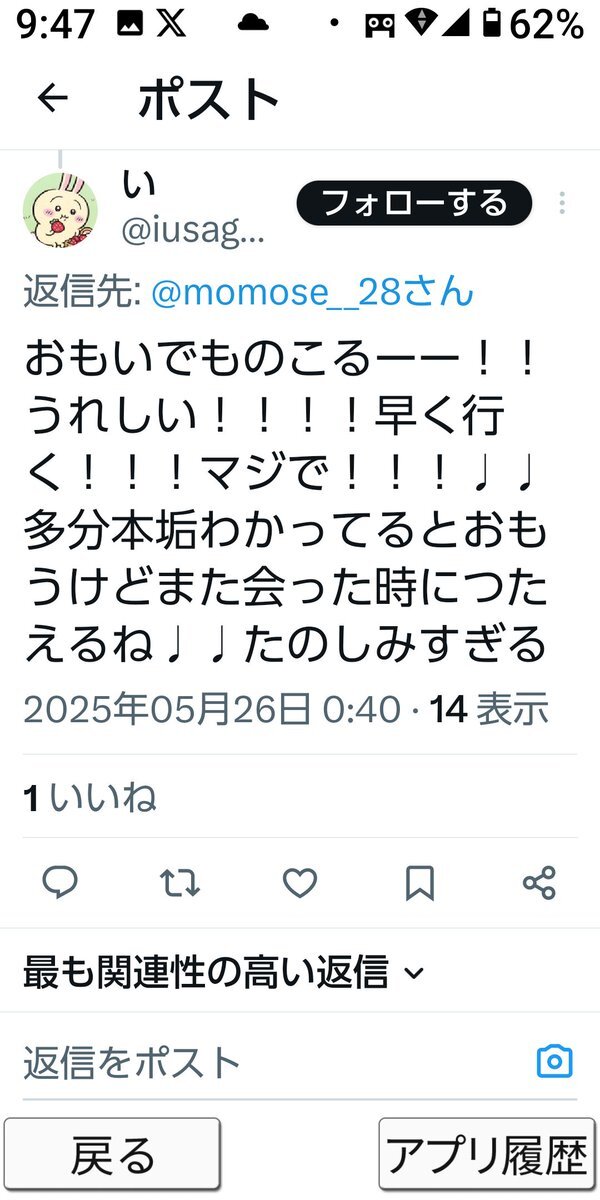Expand 最も関連性の高い返信 sorting dropdown
The width and height of the screenshot is (600, 1200).
(x=224, y=971)
